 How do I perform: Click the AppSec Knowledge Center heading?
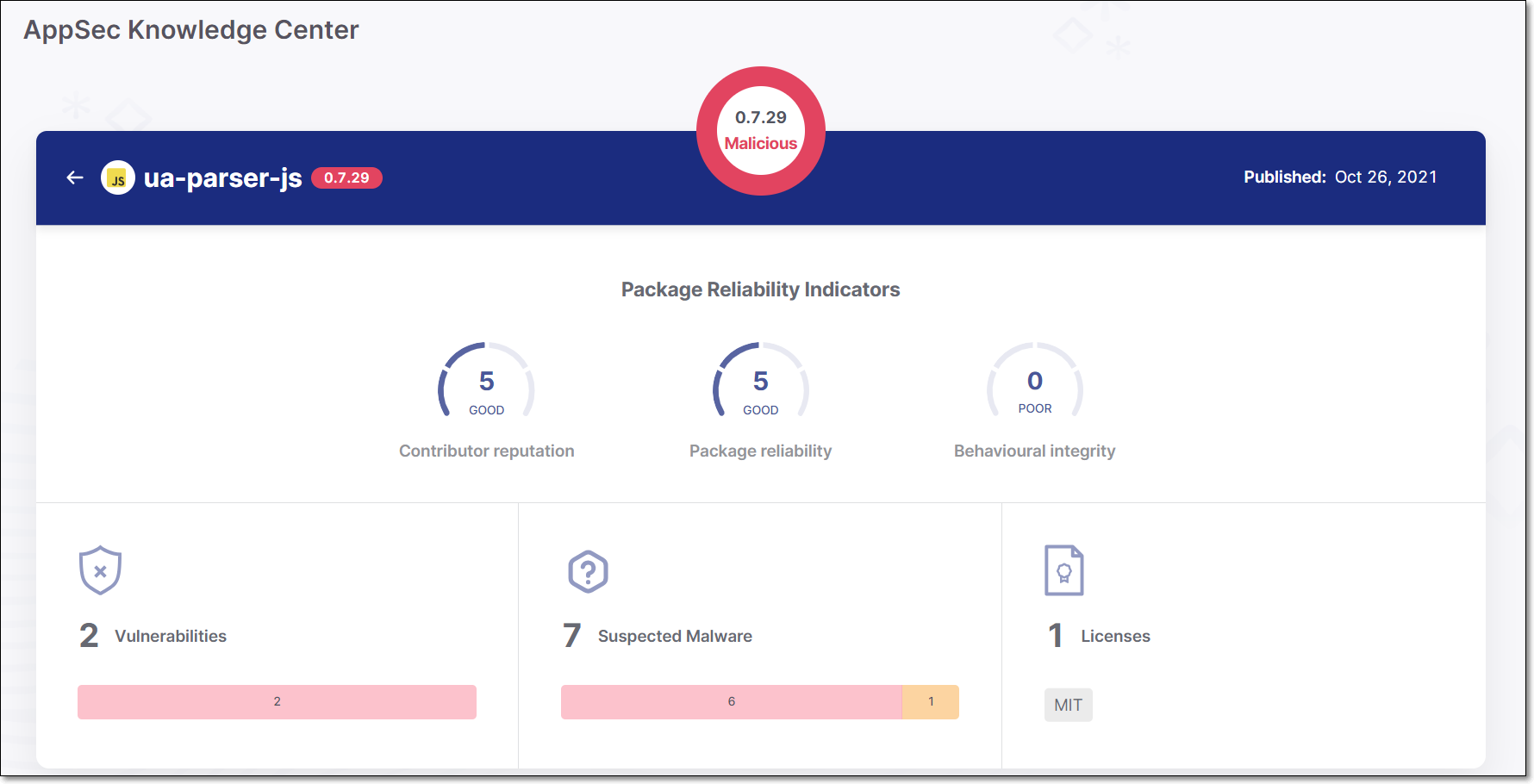click(x=191, y=30)
